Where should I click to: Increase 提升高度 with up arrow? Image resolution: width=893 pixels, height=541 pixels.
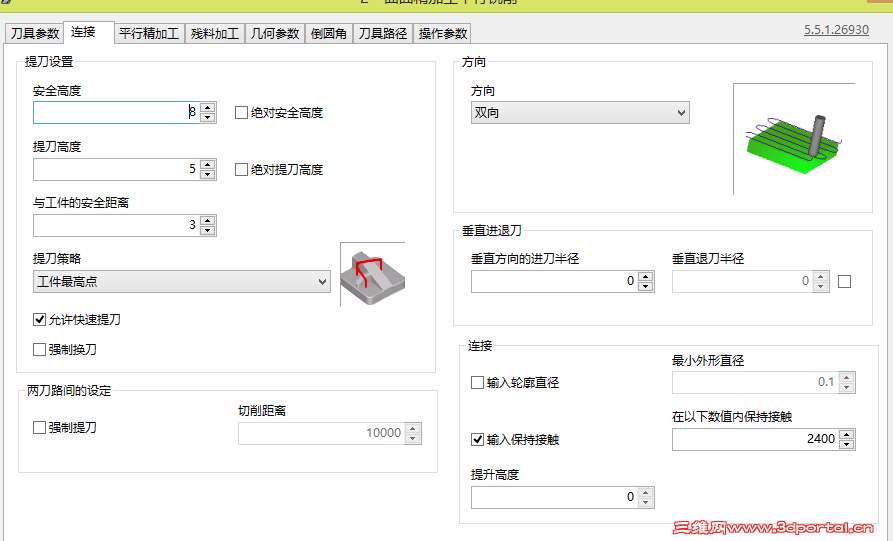(646, 492)
